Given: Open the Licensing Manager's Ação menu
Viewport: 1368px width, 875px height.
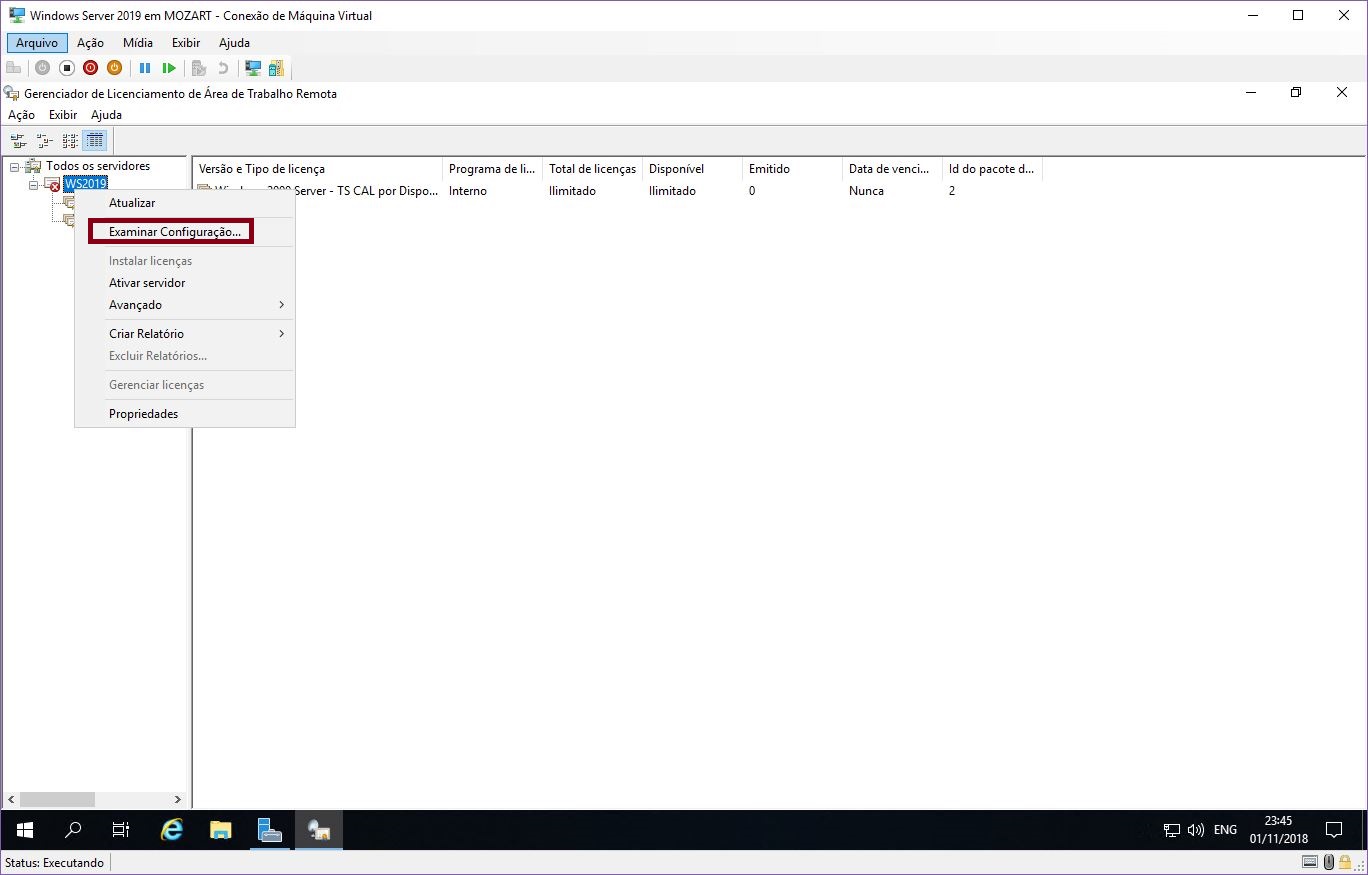Looking at the screenshot, I should coord(21,115).
